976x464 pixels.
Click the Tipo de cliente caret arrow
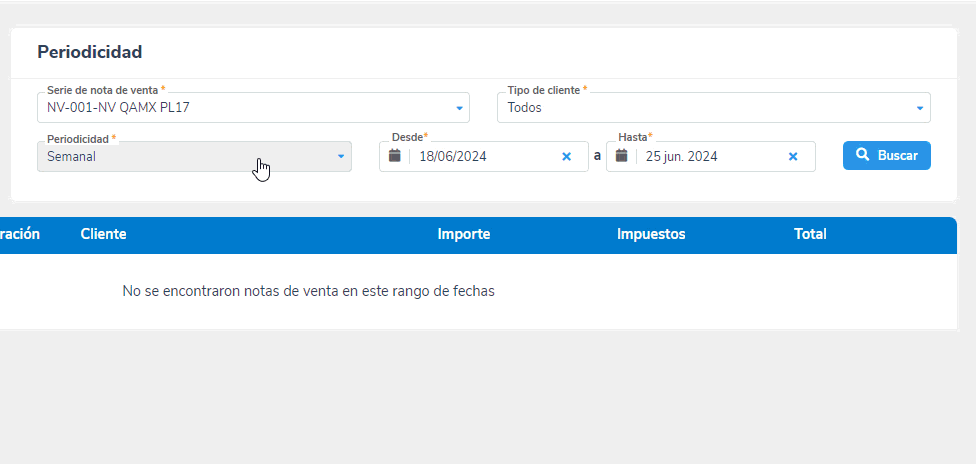pos(920,108)
